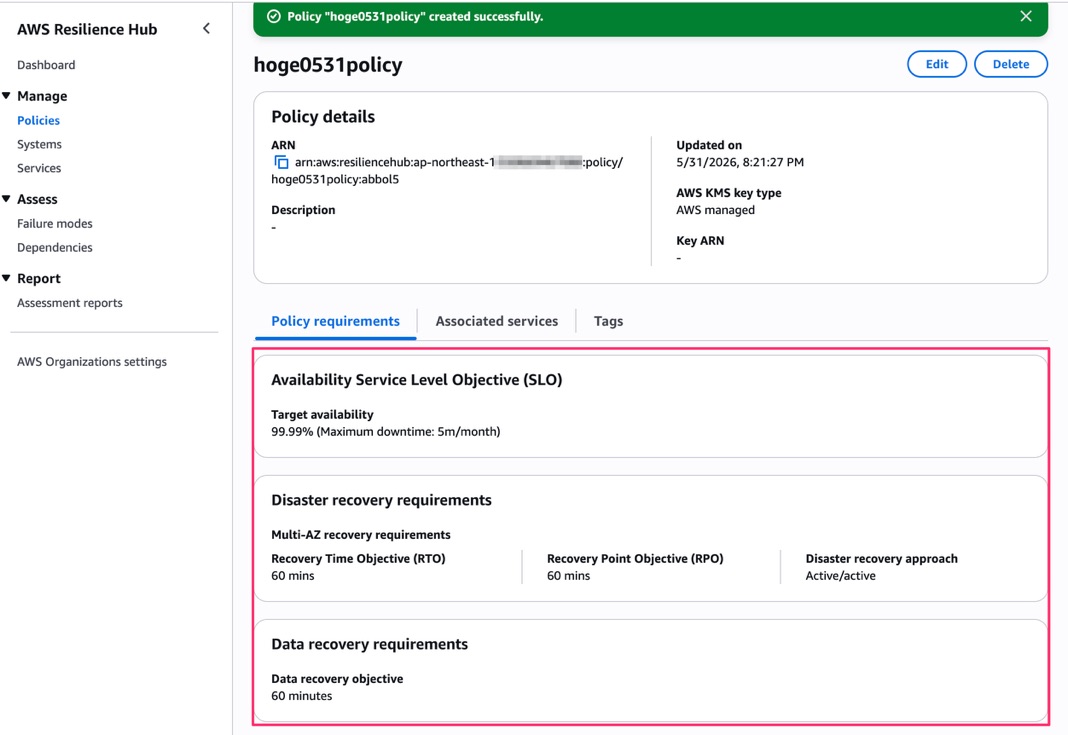Viewport: 1068px width, 735px height.
Task: Click the success message banner text
Action: (415, 16)
